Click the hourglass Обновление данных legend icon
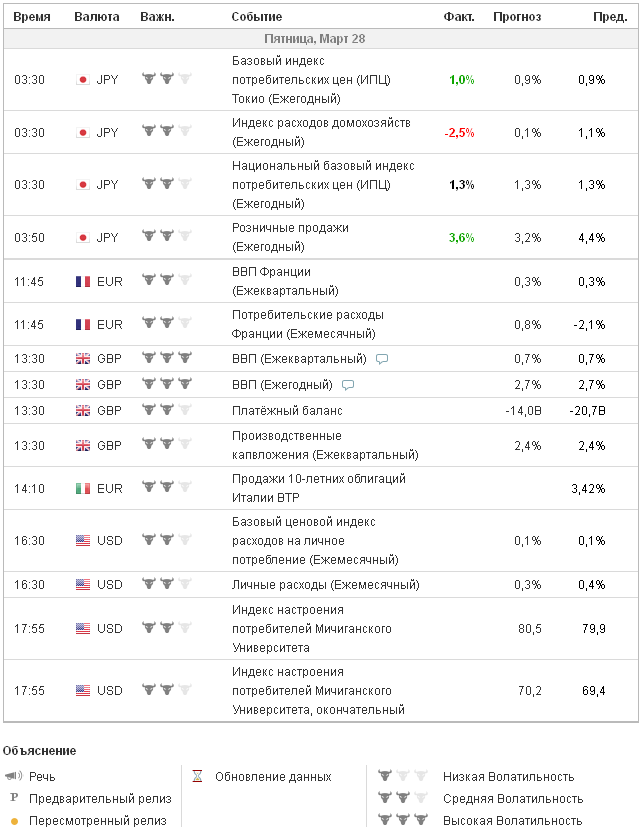 (198, 776)
